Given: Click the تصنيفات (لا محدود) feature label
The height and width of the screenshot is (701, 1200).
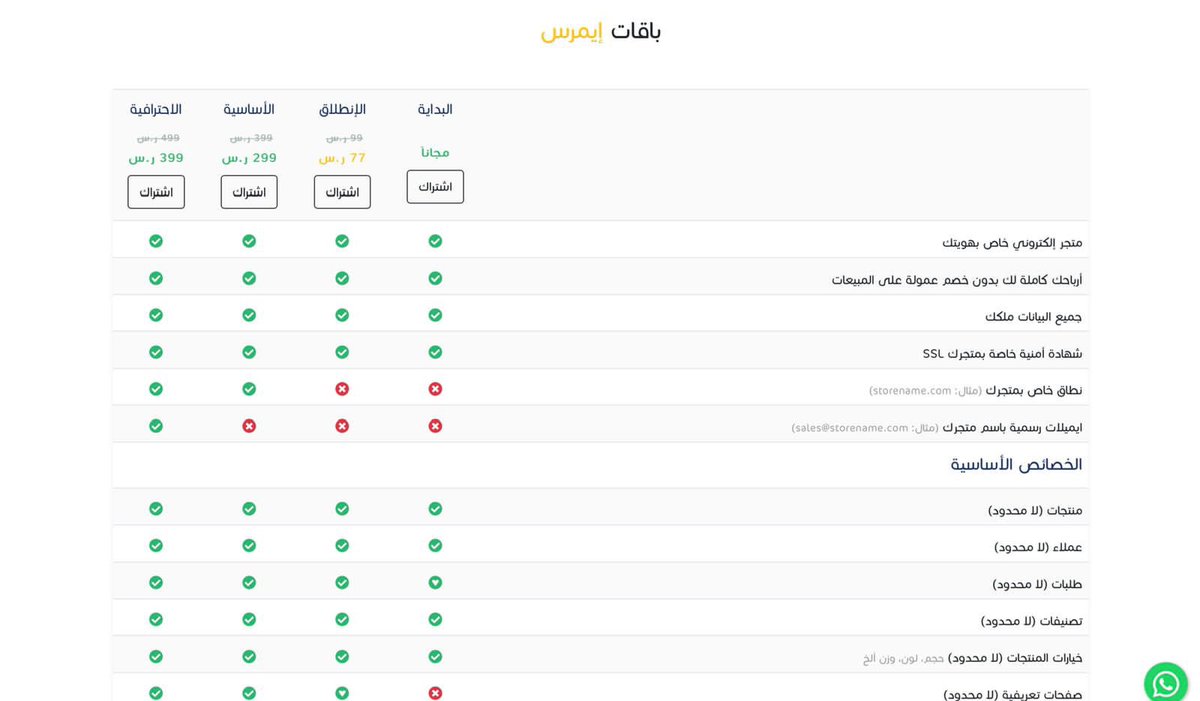Looking at the screenshot, I should click(1031, 621).
